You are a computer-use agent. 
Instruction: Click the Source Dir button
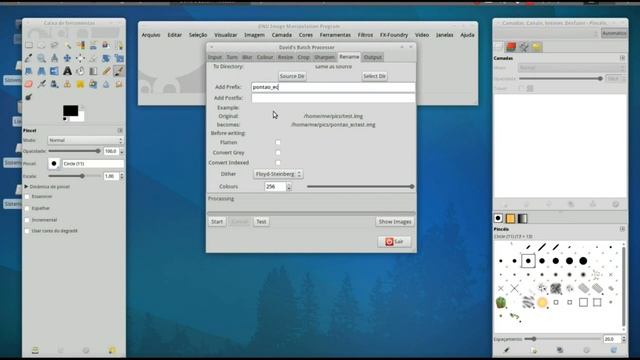click(x=292, y=76)
